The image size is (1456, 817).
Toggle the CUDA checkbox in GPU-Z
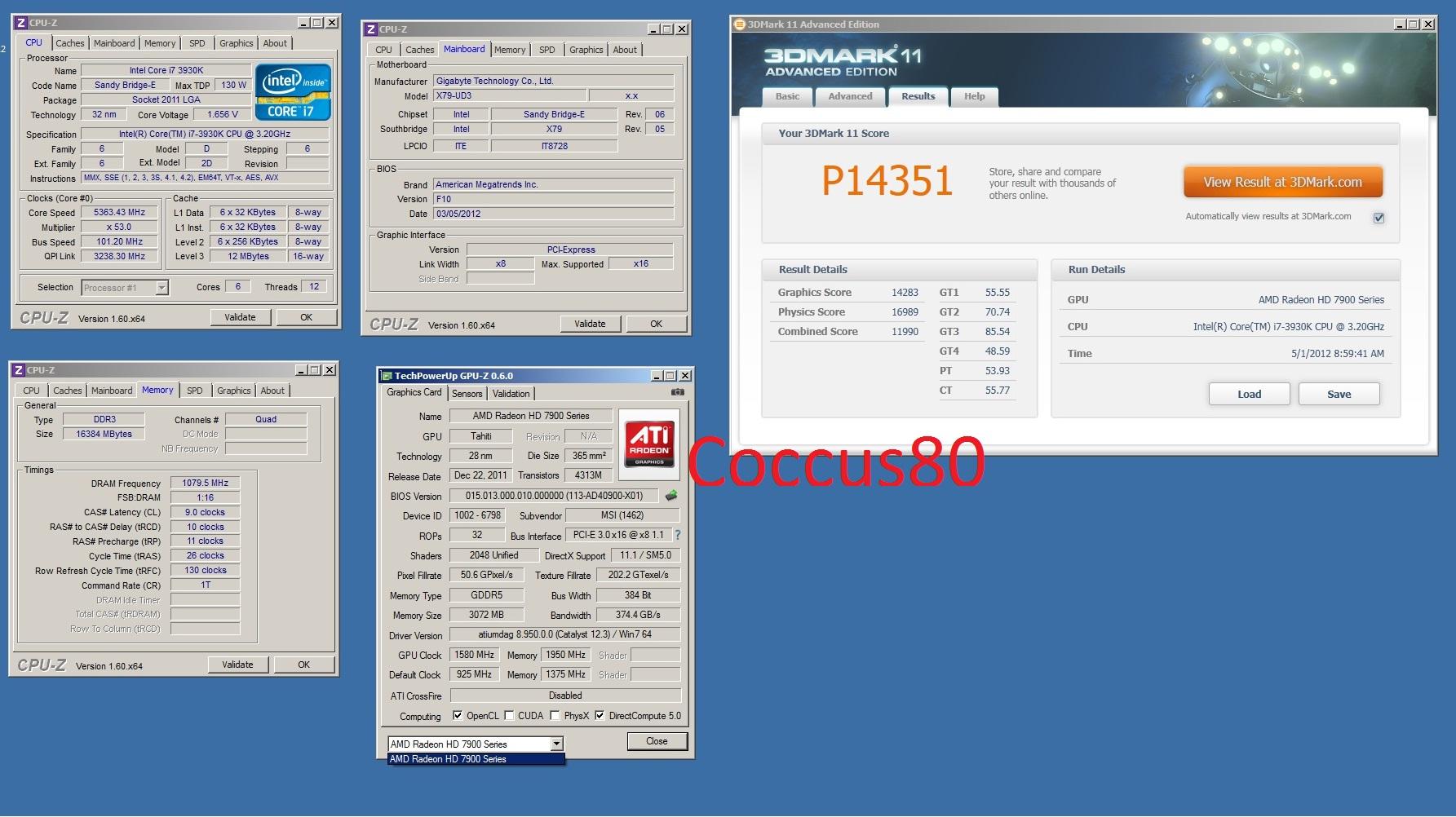(509, 715)
